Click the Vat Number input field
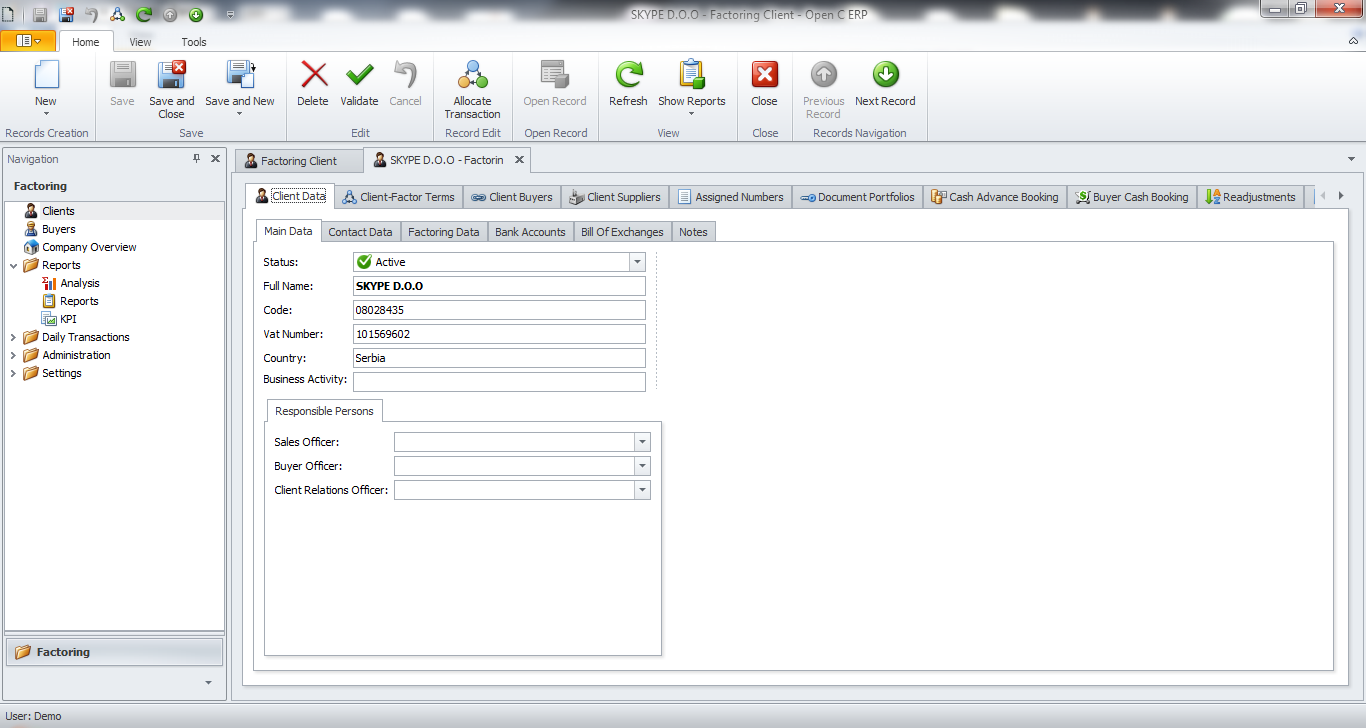 [x=499, y=334]
